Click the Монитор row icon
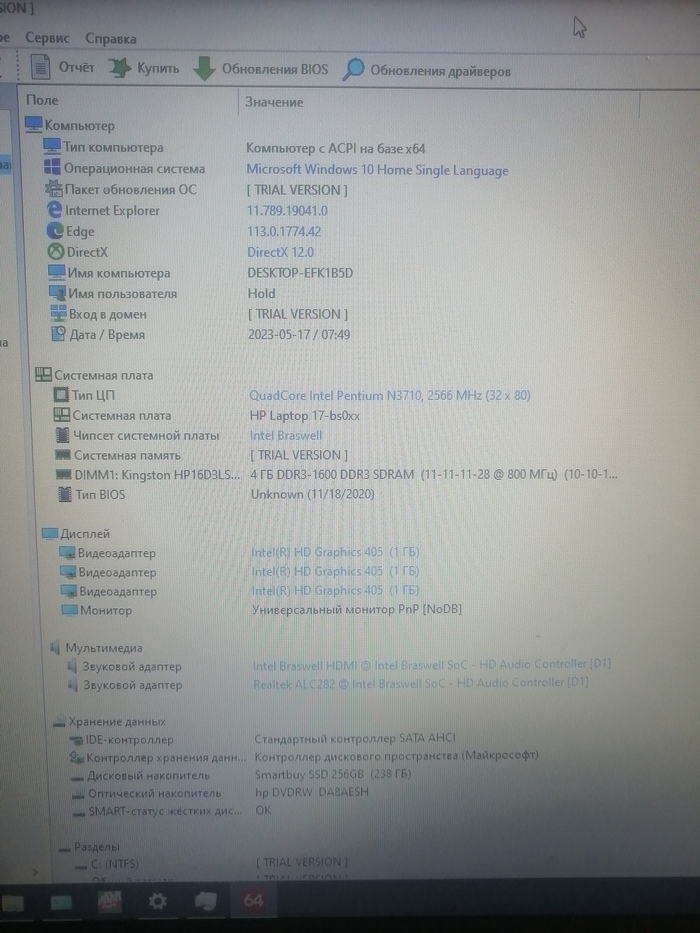 pyautogui.click(x=69, y=609)
